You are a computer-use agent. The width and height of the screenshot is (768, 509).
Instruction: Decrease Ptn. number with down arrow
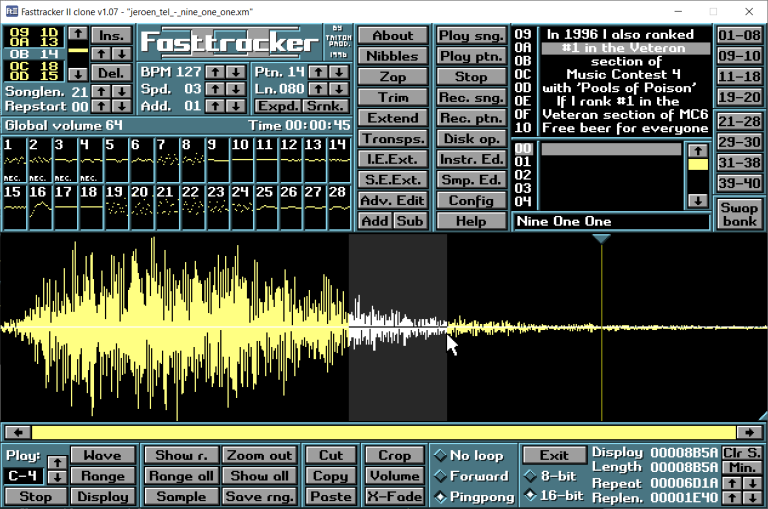(x=339, y=72)
